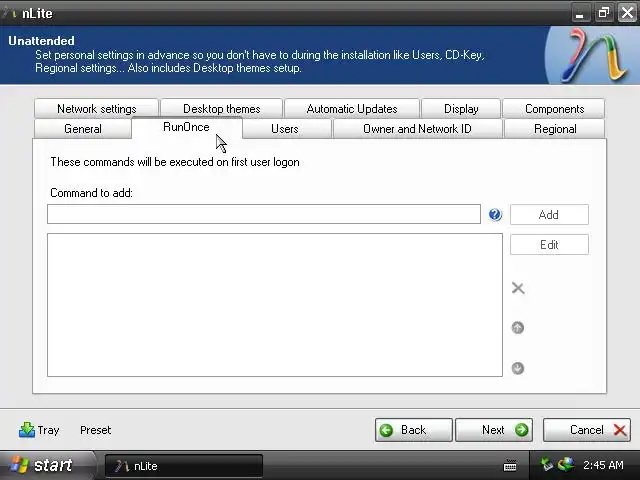Click the move command up arrow icon
The width and height of the screenshot is (640, 480).
(518, 327)
